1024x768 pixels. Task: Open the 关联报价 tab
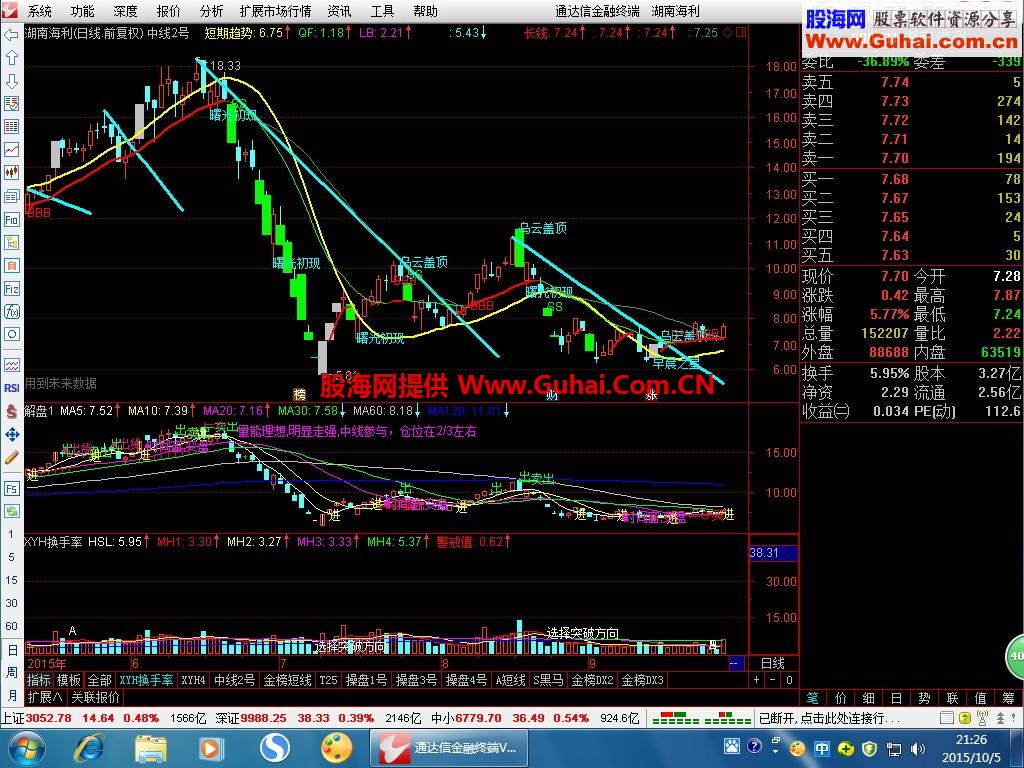(x=95, y=697)
